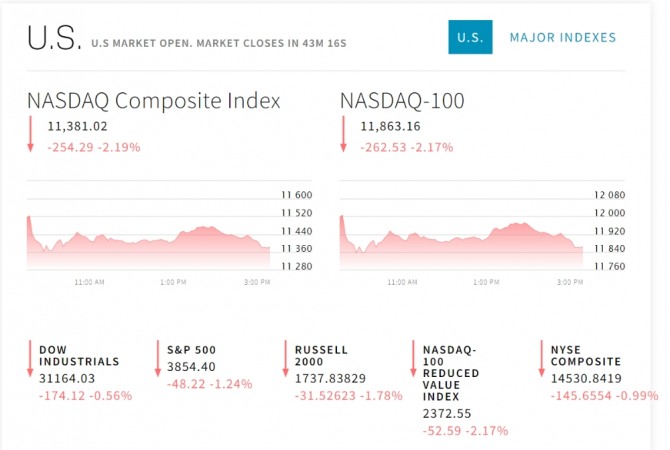Image resolution: width=670 pixels, height=450 pixels.
Task: Open the NASDAQ-100 heading link
Action: (x=402, y=101)
